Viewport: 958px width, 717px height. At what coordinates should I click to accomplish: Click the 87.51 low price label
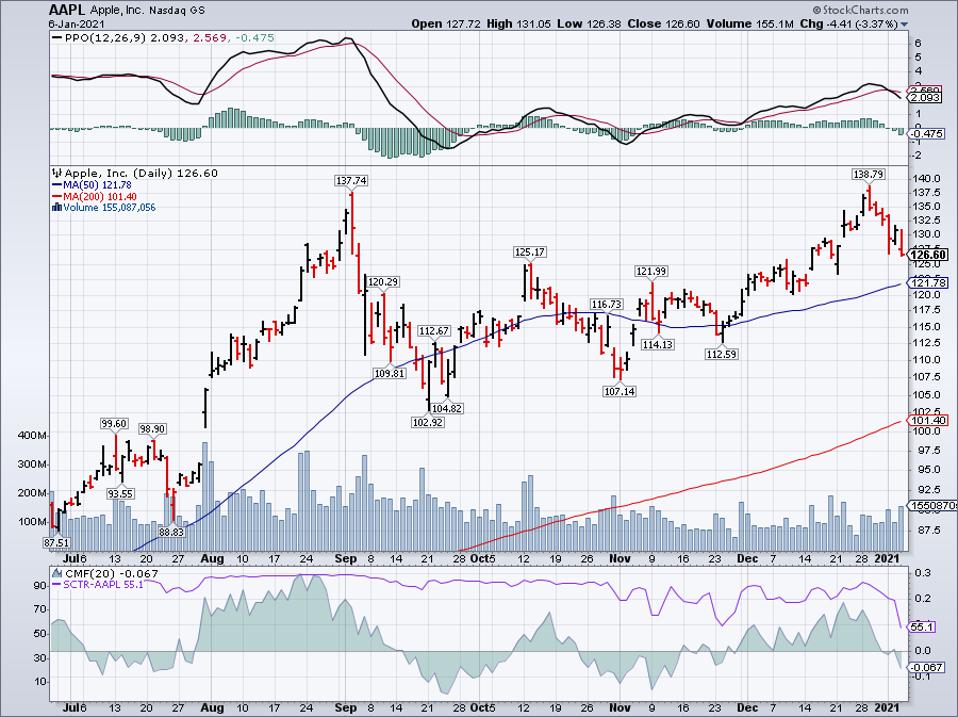click(x=57, y=542)
